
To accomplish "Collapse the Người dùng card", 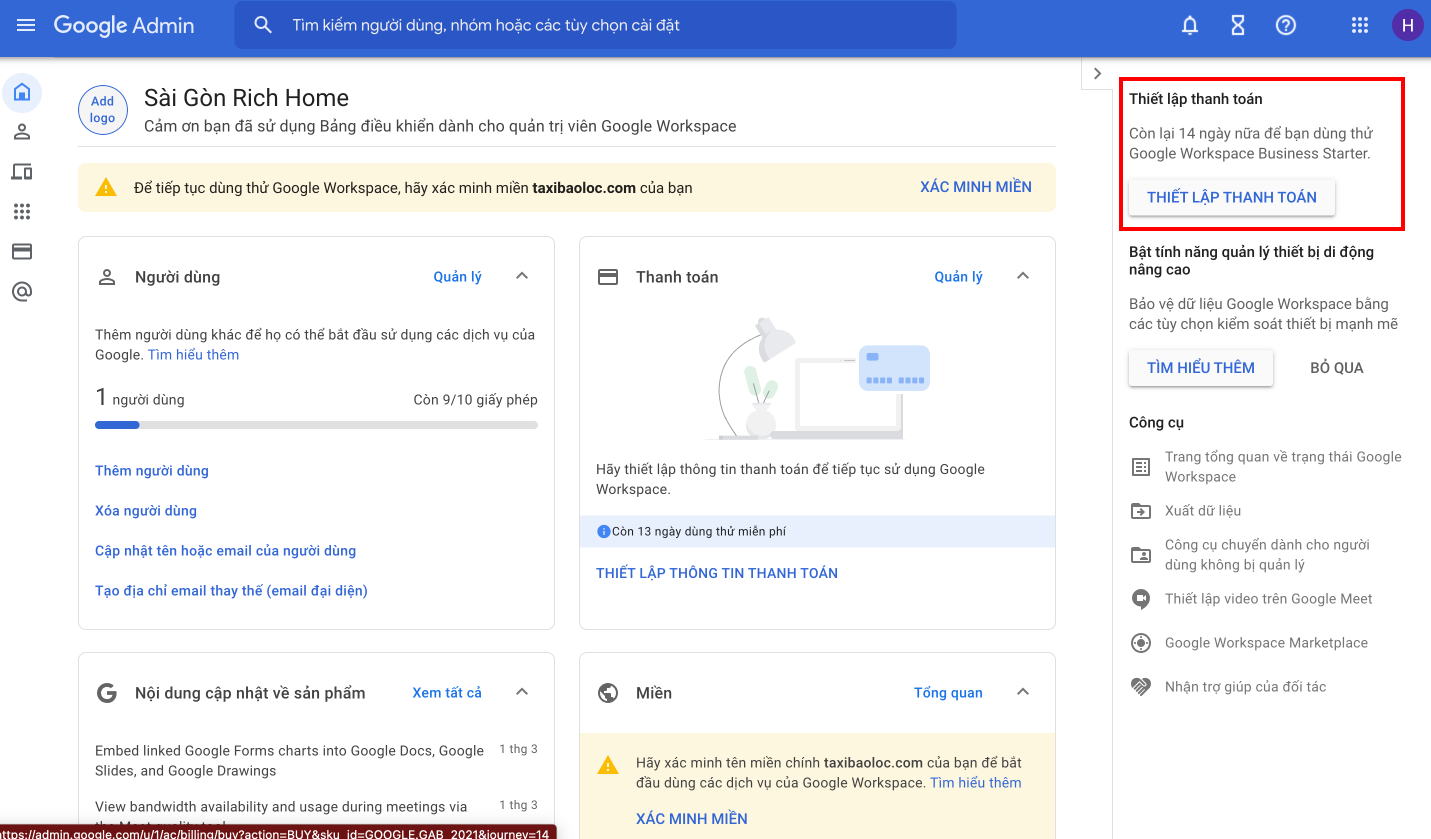I will [522, 276].
